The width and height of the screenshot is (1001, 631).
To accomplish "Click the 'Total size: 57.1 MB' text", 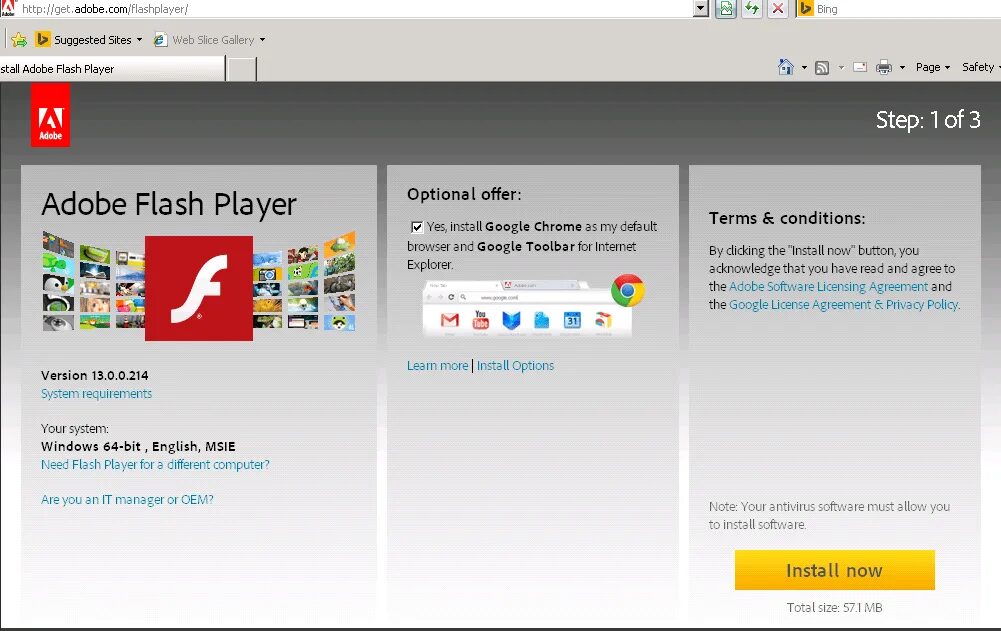I will click(834, 607).
